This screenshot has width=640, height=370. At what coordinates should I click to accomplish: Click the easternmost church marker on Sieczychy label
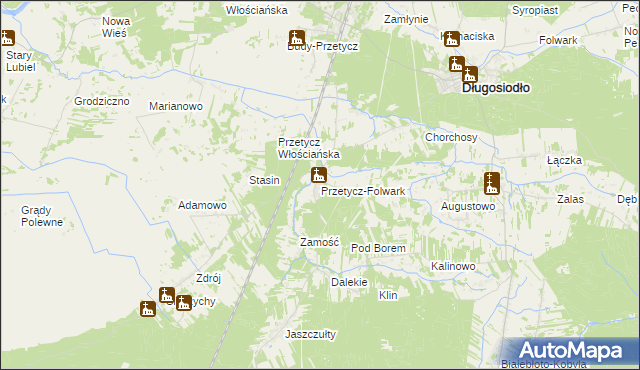click(x=184, y=303)
